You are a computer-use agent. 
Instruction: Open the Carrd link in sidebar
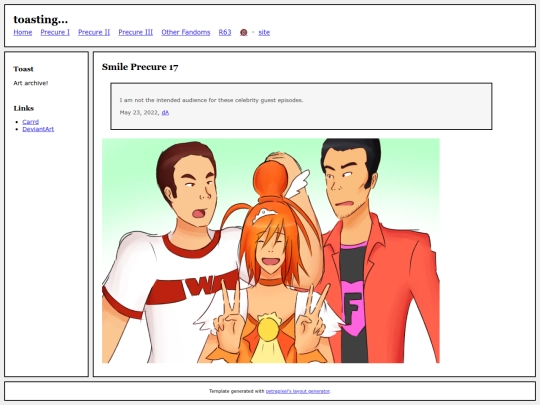tap(31, 122)
